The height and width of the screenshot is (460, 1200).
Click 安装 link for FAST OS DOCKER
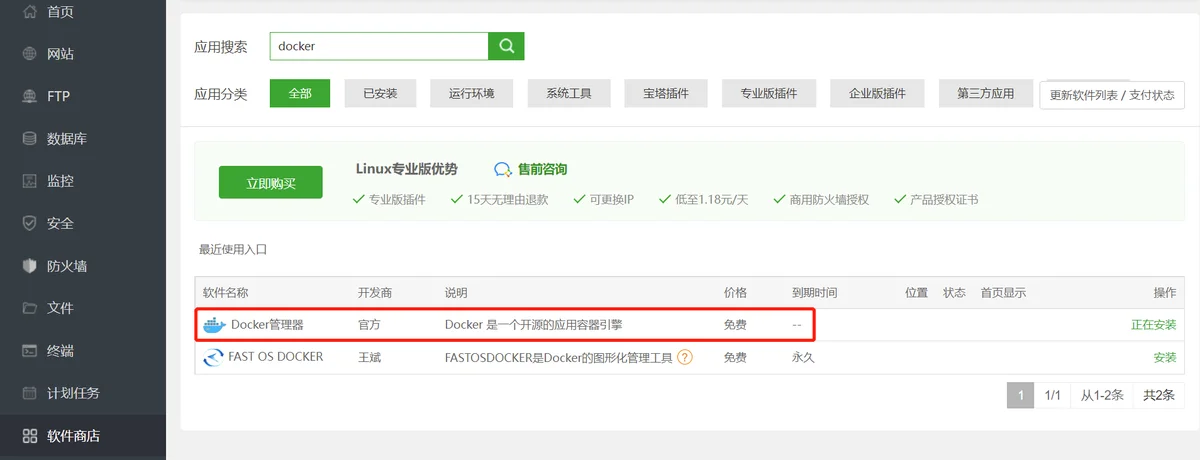click(1164, 357)
